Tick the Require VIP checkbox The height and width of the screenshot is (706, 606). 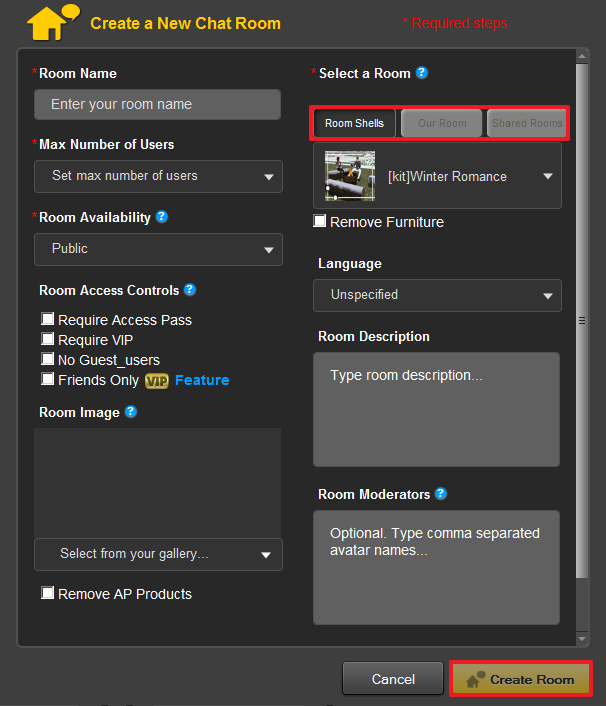(x=48, y=339)
